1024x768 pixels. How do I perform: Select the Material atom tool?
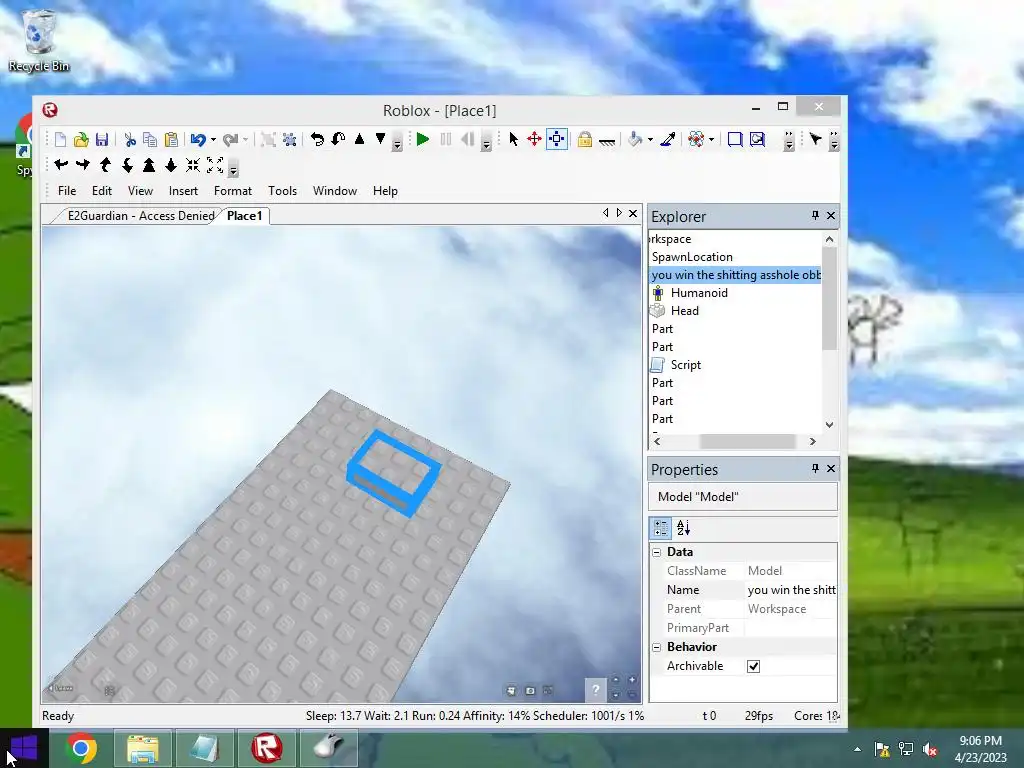pos(696,139)
